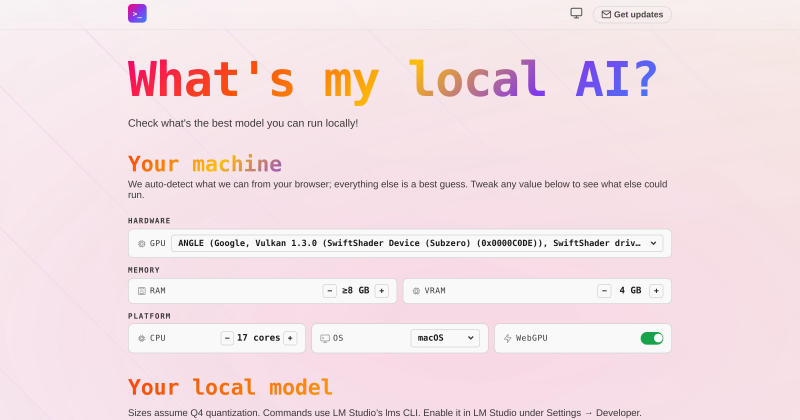Click the tagline about best model locally
The height and width of the screenshot is (420, 800).
(x=243, y=123)
